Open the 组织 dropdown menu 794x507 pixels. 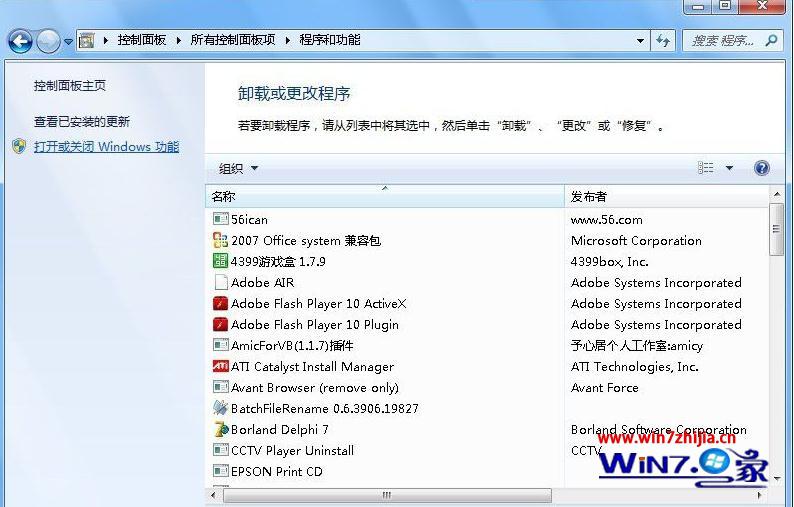pyautogui.click(x=238, y=168)
